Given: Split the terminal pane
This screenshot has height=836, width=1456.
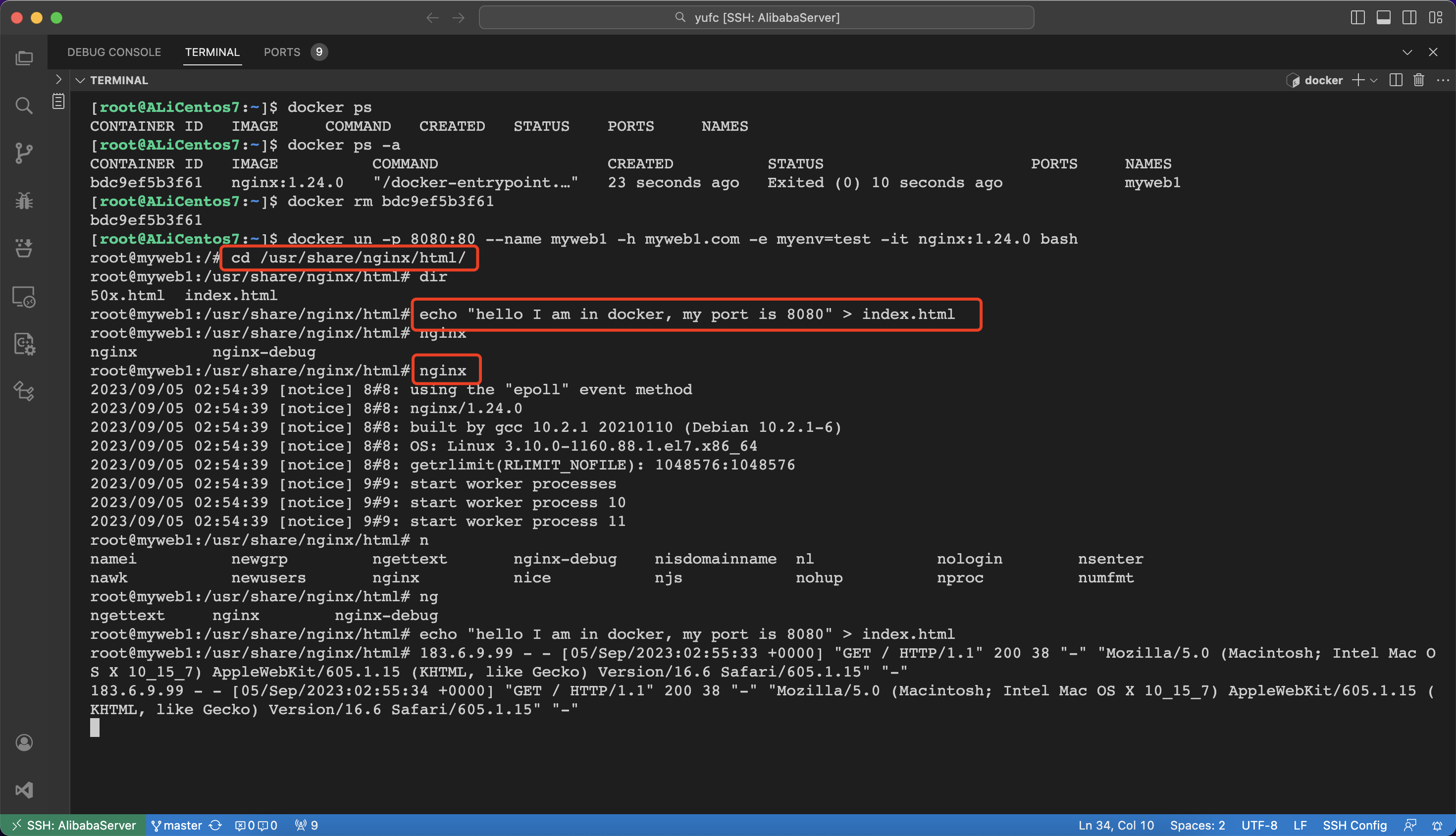Looking at the screenshot, I should click(1396, 80).
